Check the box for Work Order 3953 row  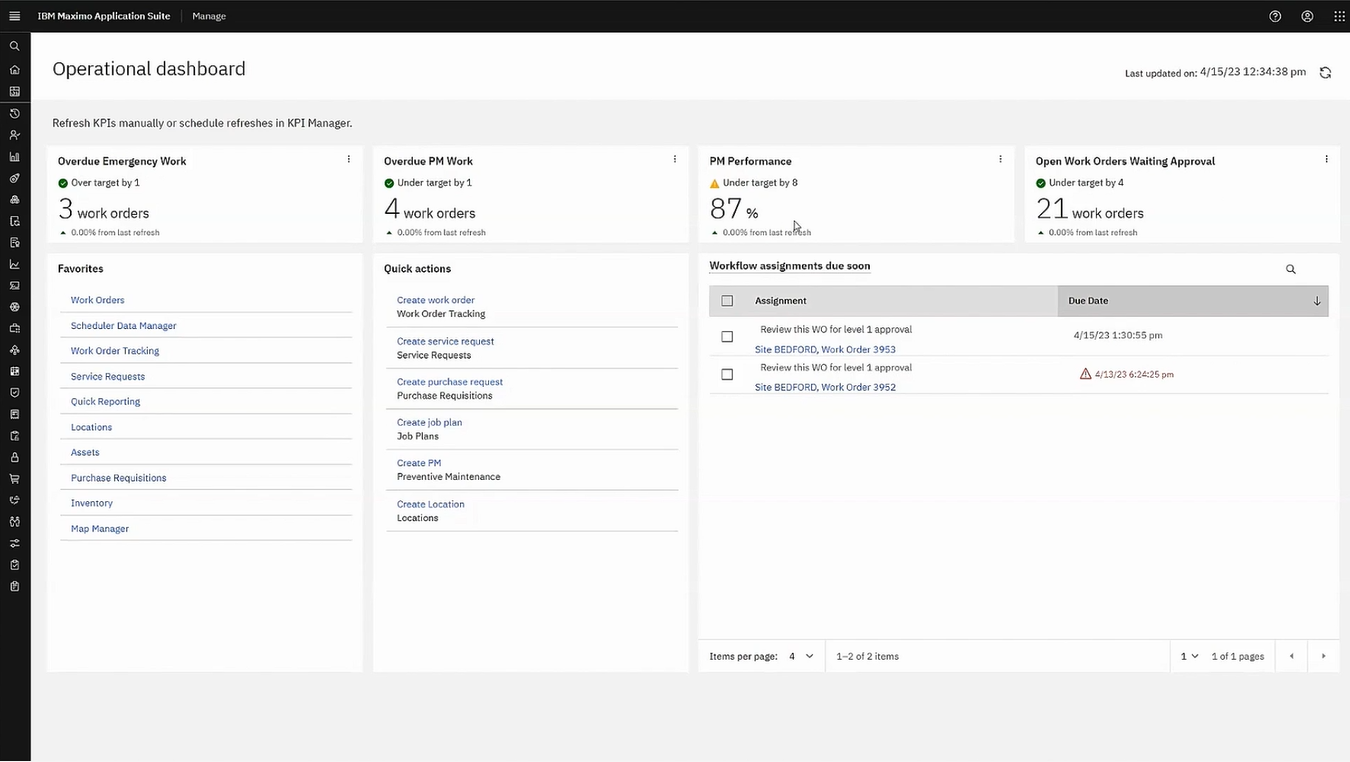coord(727,337)
